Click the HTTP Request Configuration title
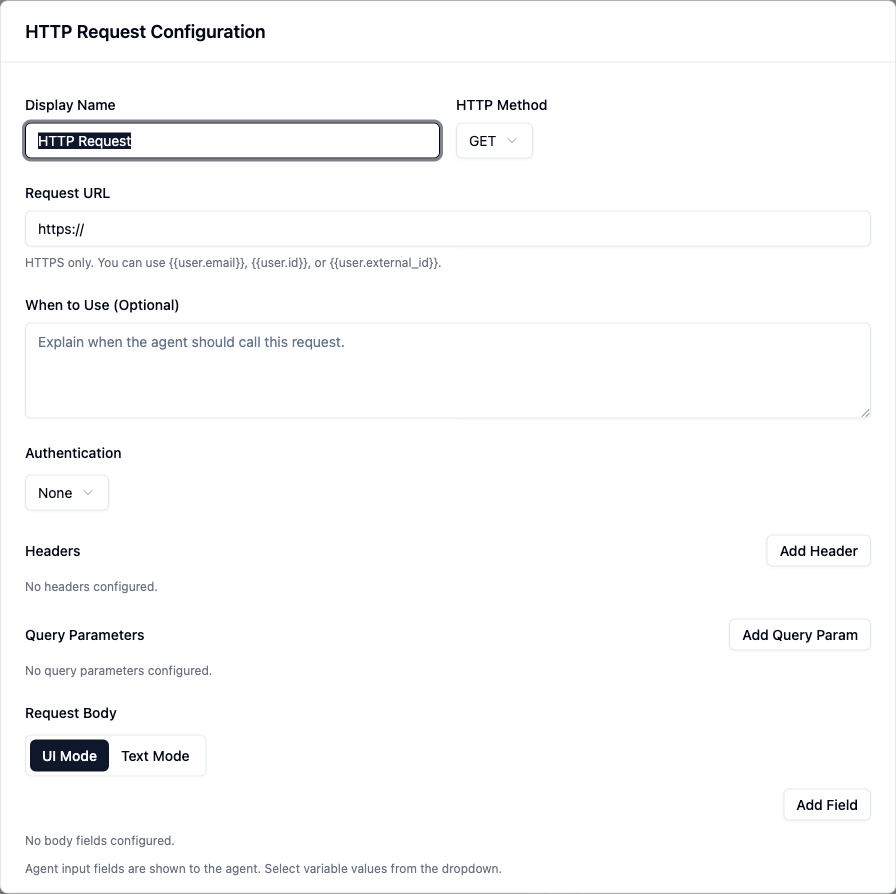 [145, 31]
